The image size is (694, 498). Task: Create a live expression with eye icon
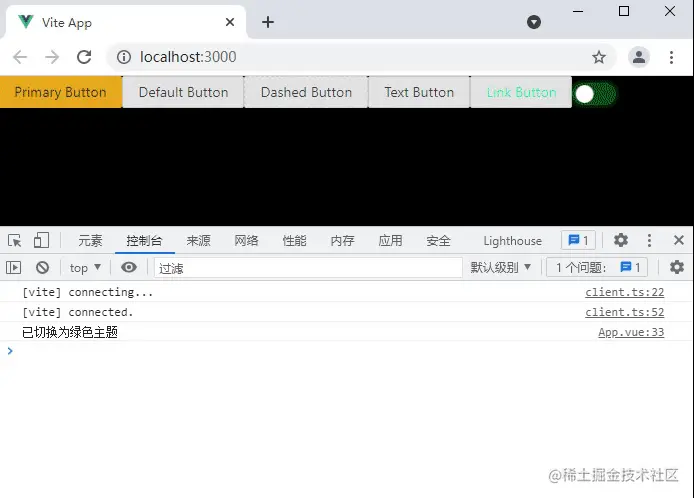tap(129, 267)
